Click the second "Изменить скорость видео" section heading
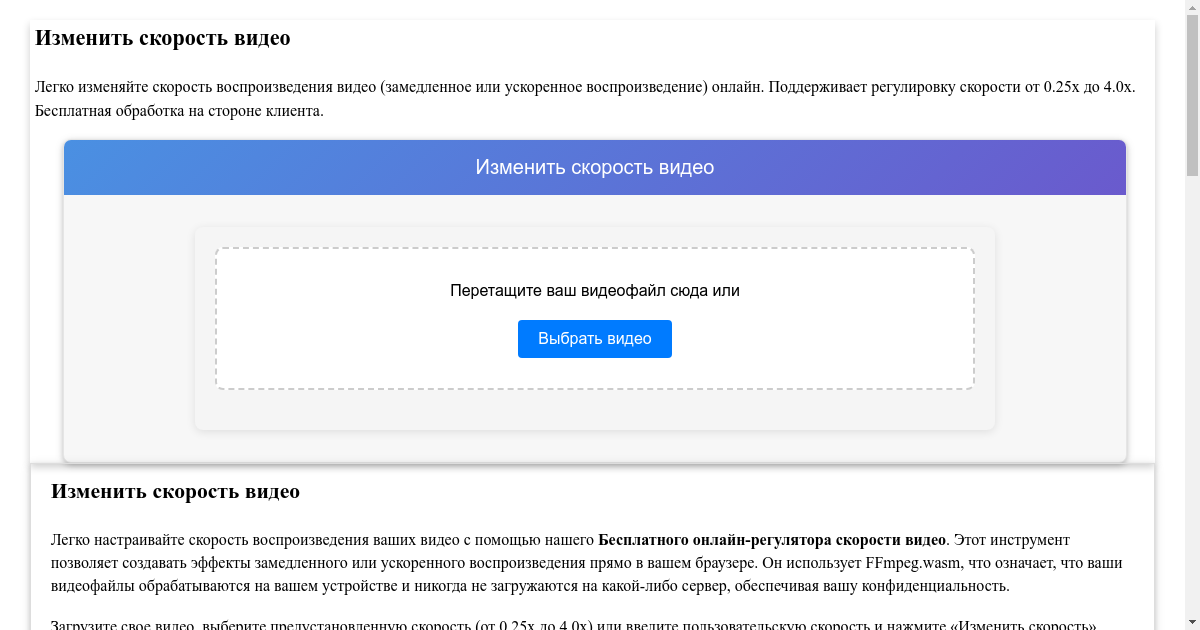 pos(176,491)
